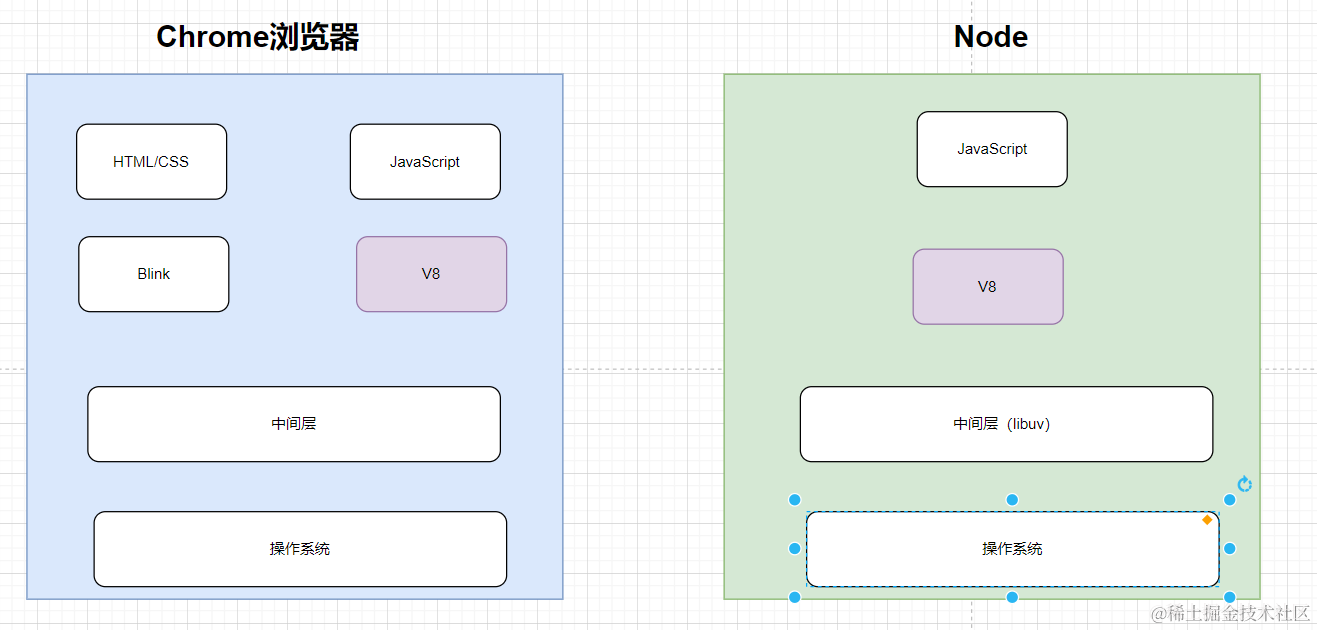Click the top-middle resize handle of selected box
Image resolution: width=1317 pixels, height=630 pixels.
[x=1012, y=500]
